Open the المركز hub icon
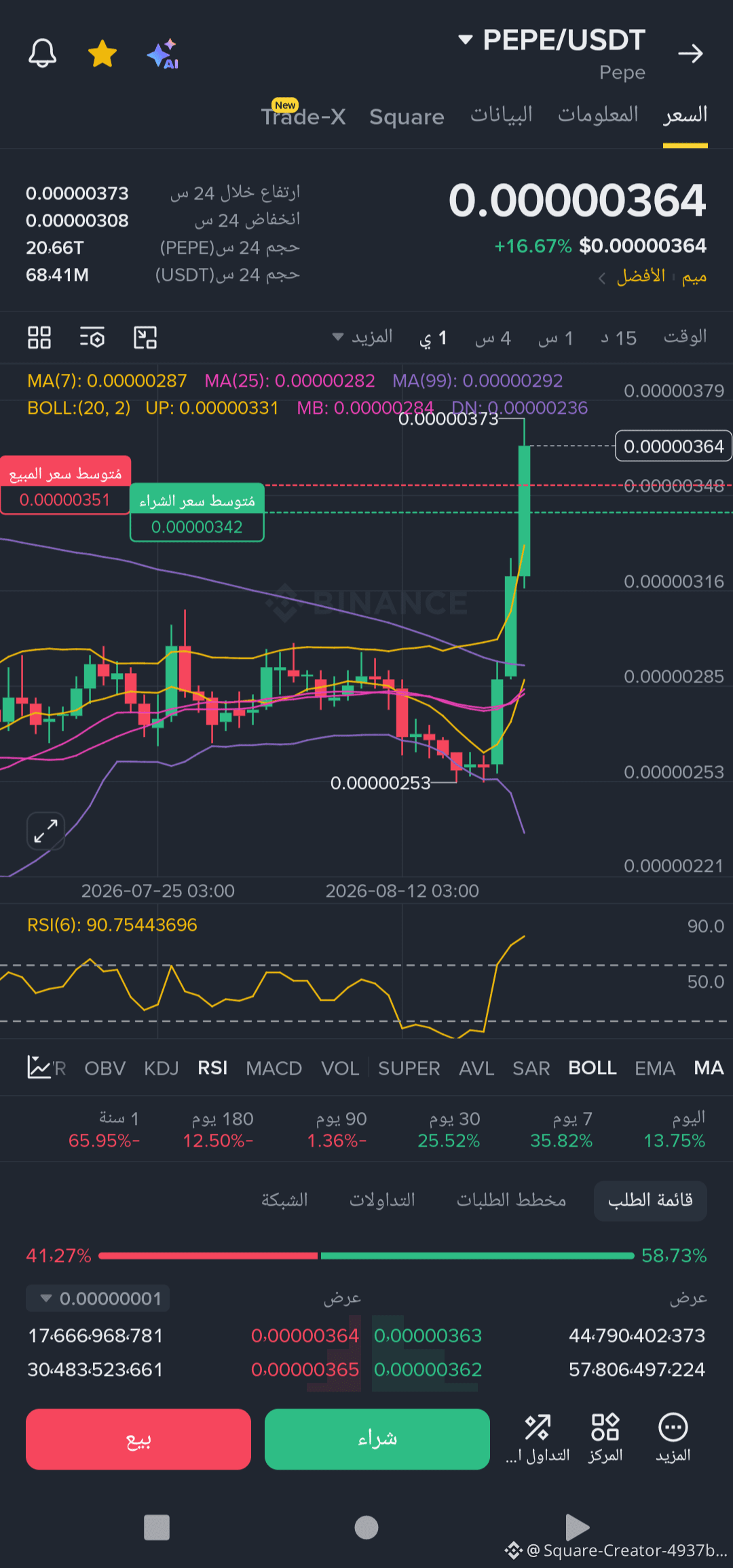This screenshot has height=1568, width=733. [605, 1438]
